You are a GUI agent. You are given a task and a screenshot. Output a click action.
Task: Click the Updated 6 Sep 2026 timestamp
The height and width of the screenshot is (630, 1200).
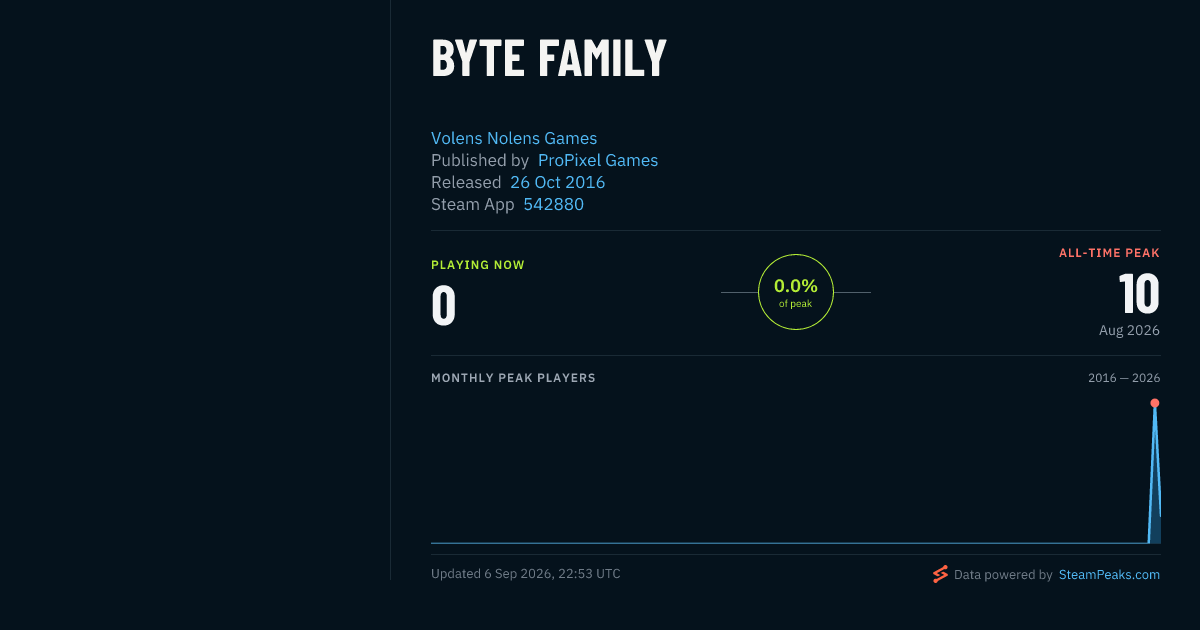click(526, 574)
